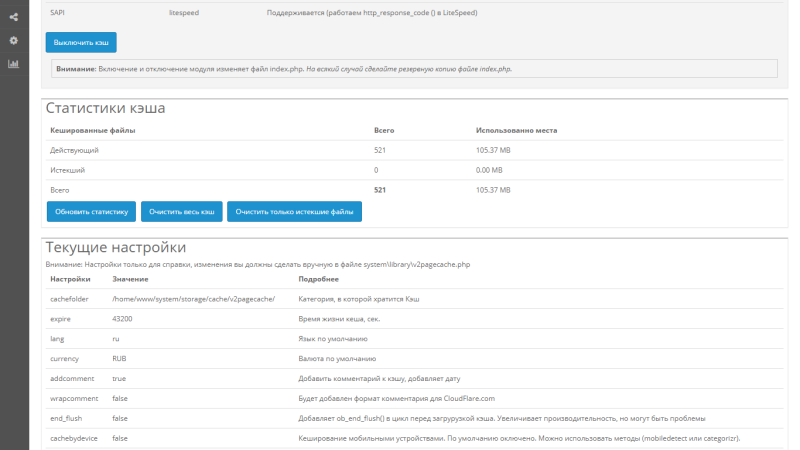Screen dimensions: 800x450
Task: Select the RUB currency value
Action: point(119,359)
